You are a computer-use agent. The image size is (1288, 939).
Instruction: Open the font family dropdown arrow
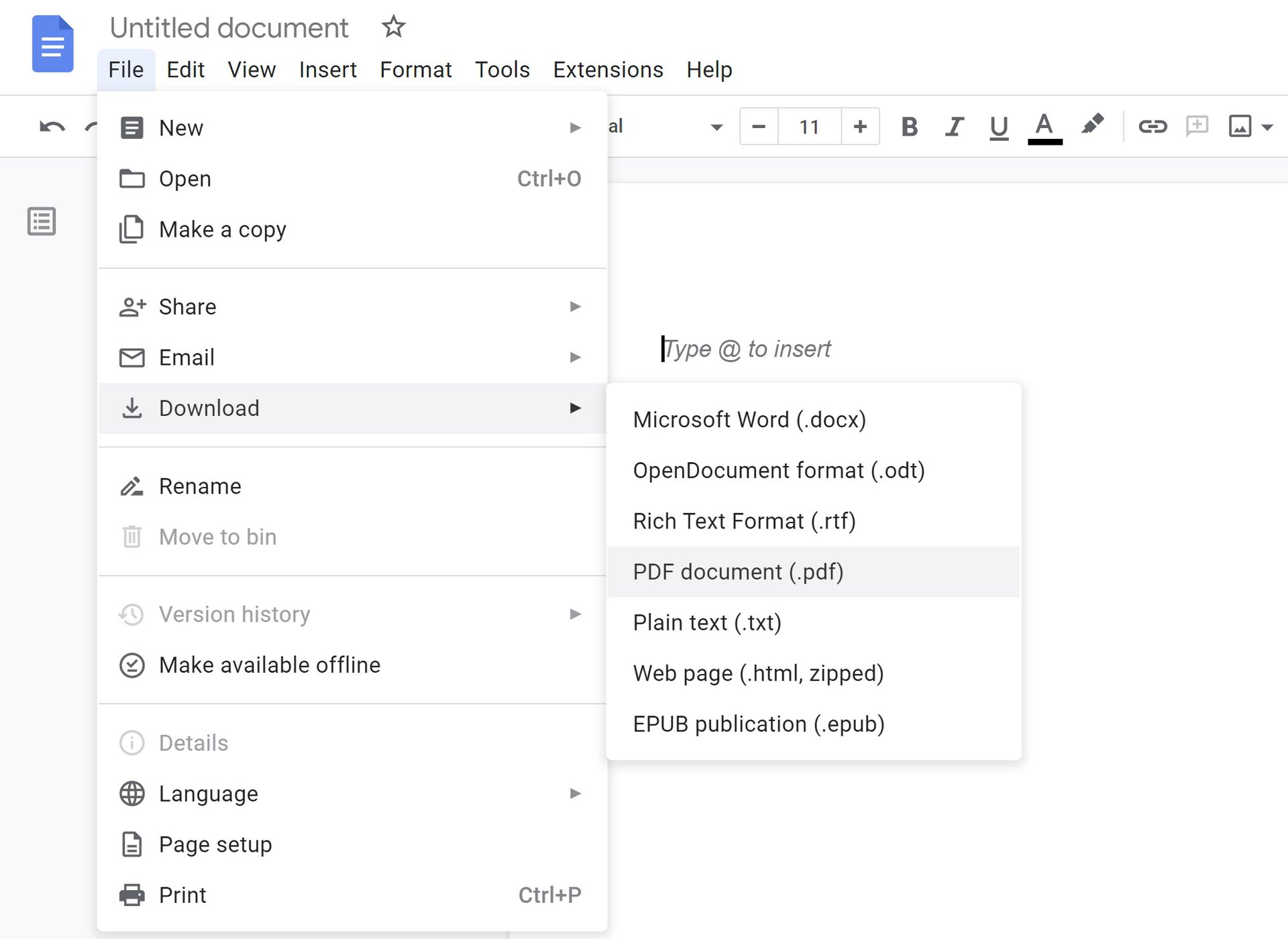[x=716, y=127]
